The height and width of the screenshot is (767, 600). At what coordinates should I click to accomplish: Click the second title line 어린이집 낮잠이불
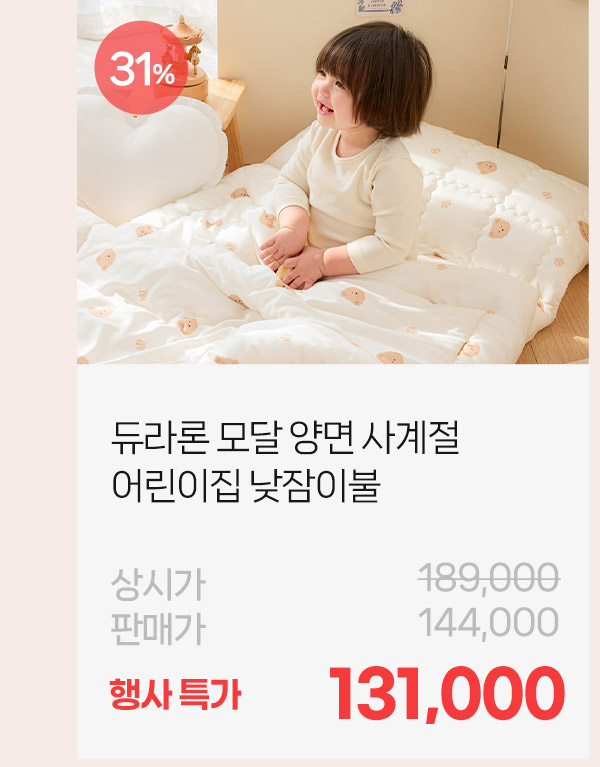[x=246, y=486]
